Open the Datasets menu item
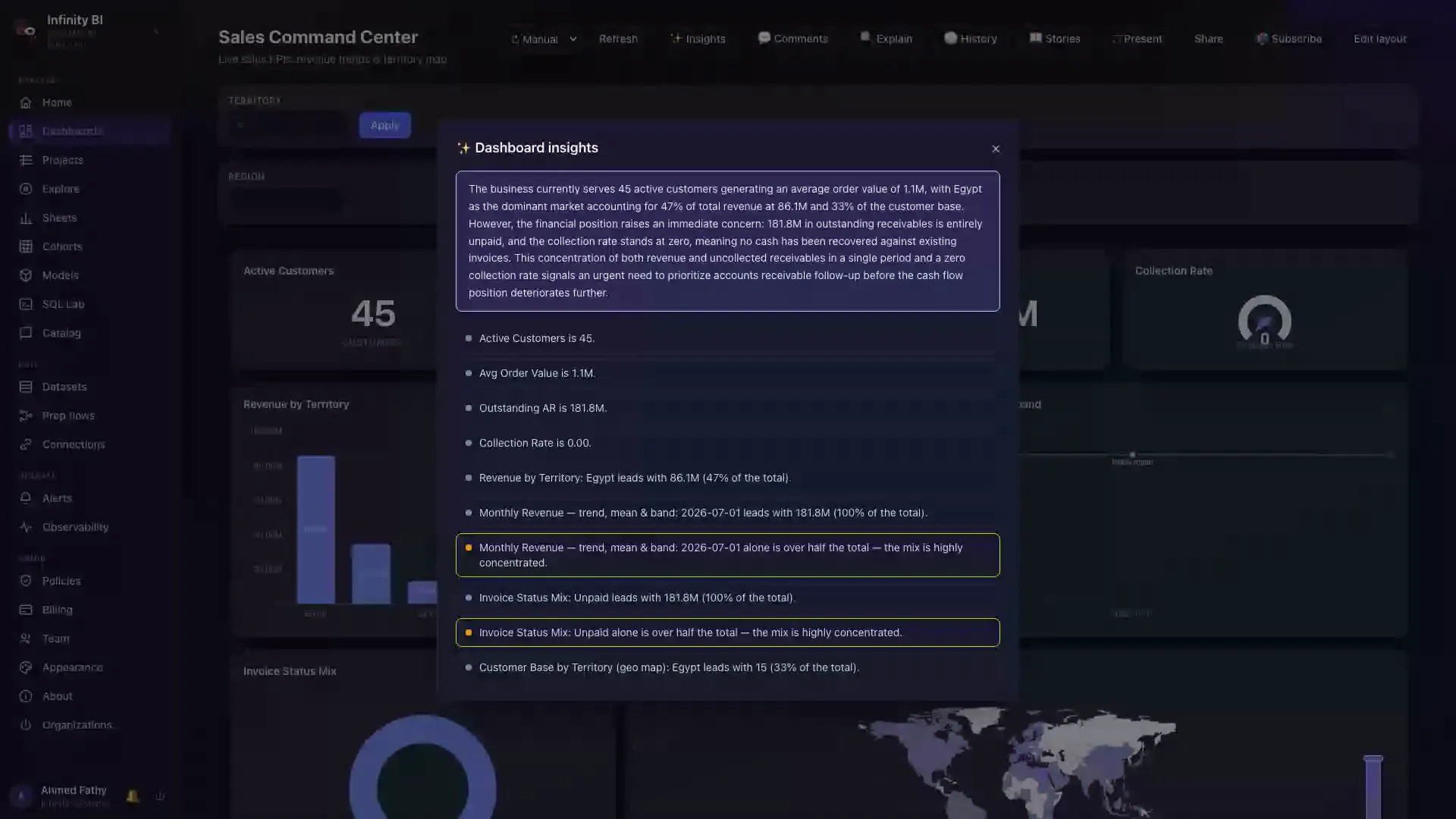This screenshot has height=819, width=1456. point(89,387)
